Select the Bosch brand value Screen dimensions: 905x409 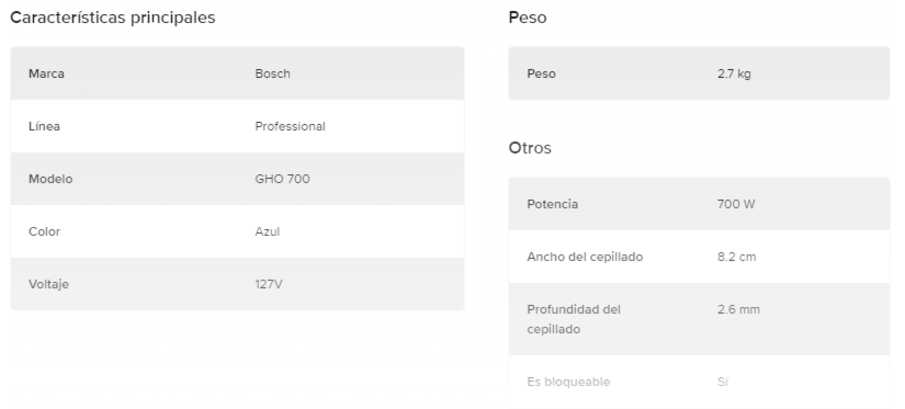point(273,74)
